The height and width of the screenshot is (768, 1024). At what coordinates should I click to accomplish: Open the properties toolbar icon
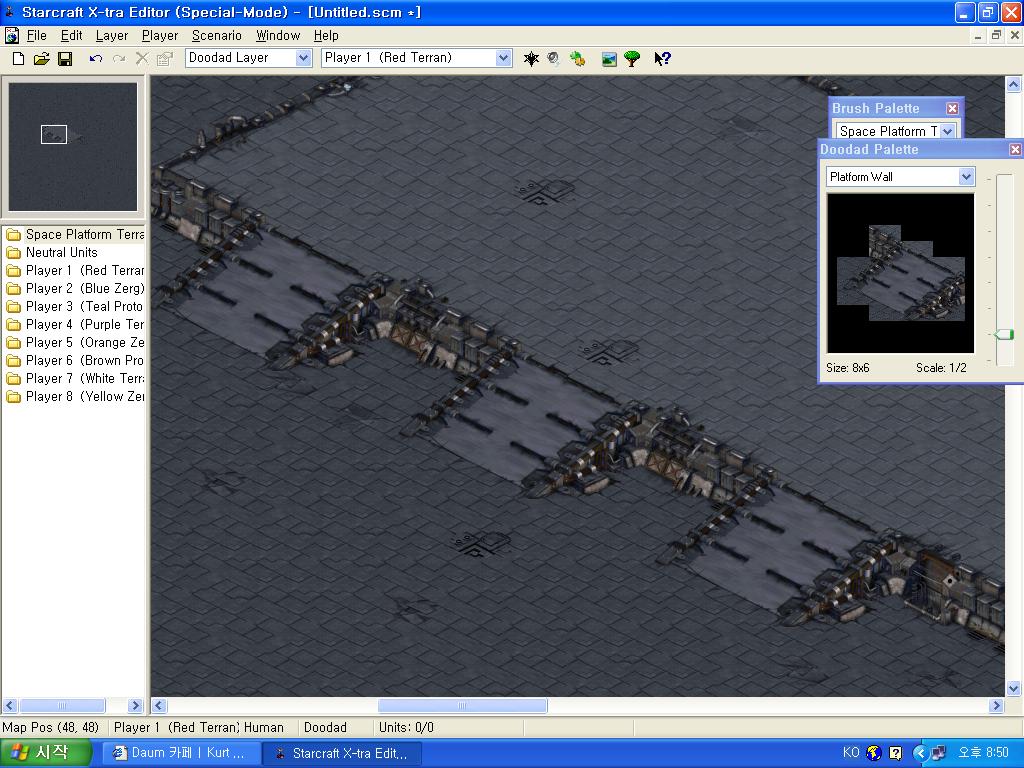(165, 59)
